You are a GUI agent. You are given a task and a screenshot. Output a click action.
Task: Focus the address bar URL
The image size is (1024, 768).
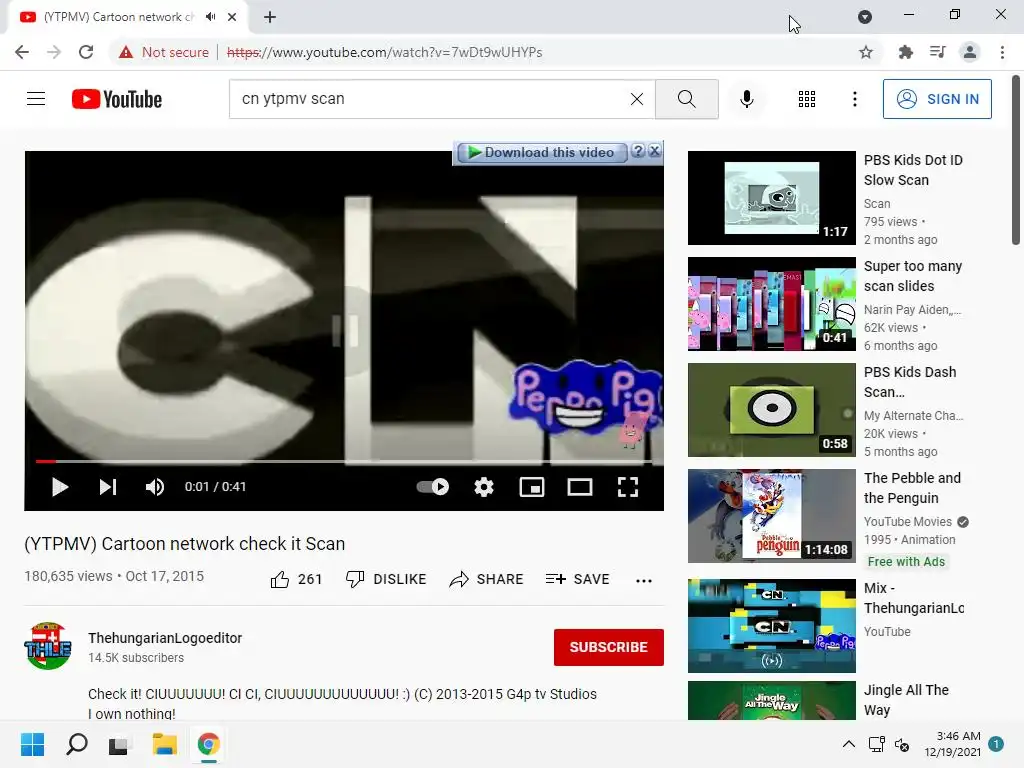(384, 52)
